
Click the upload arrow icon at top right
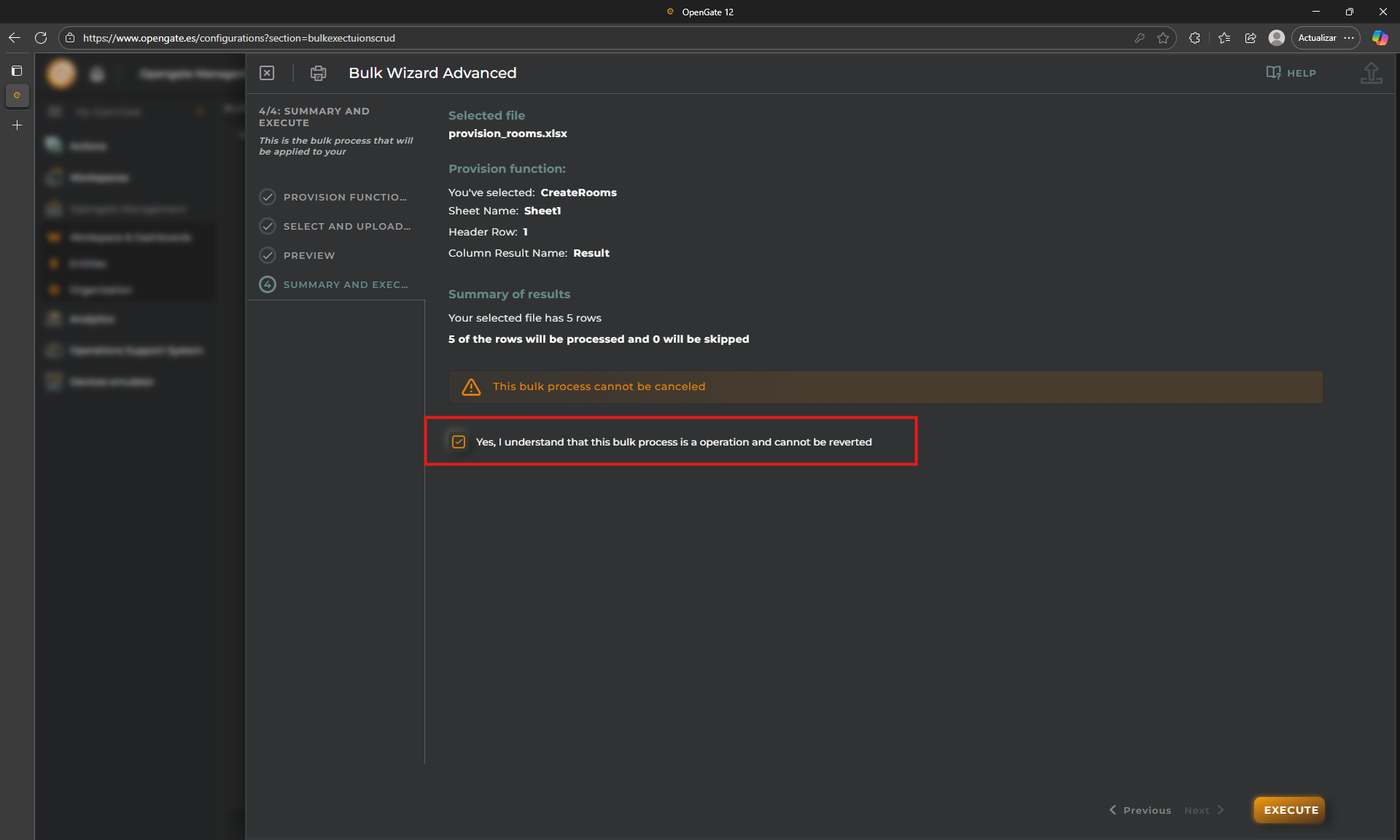[1371, 73]
